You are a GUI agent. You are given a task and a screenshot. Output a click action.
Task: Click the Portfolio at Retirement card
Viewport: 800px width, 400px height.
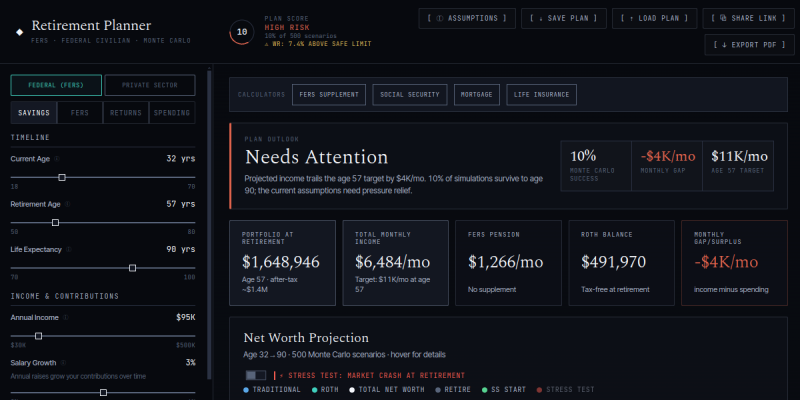click(x=283, y=263)
